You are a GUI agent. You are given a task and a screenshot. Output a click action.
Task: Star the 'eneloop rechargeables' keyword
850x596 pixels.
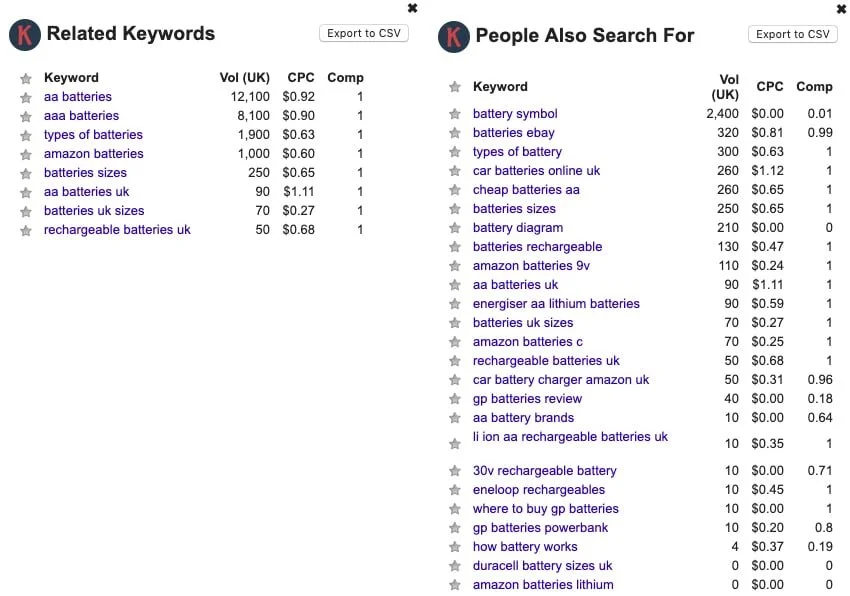(455, 490)
